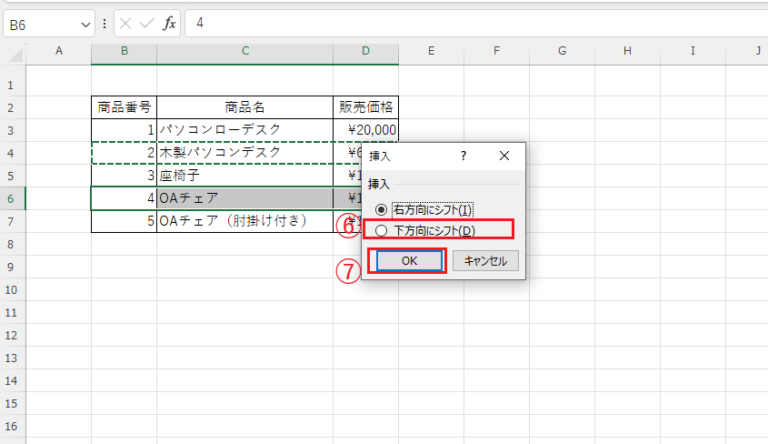Image resolution: width=768 pixels, height=444 pixels.
Task: Select the 右方向にシフト radio button
Action: click(x=382, y=209)
